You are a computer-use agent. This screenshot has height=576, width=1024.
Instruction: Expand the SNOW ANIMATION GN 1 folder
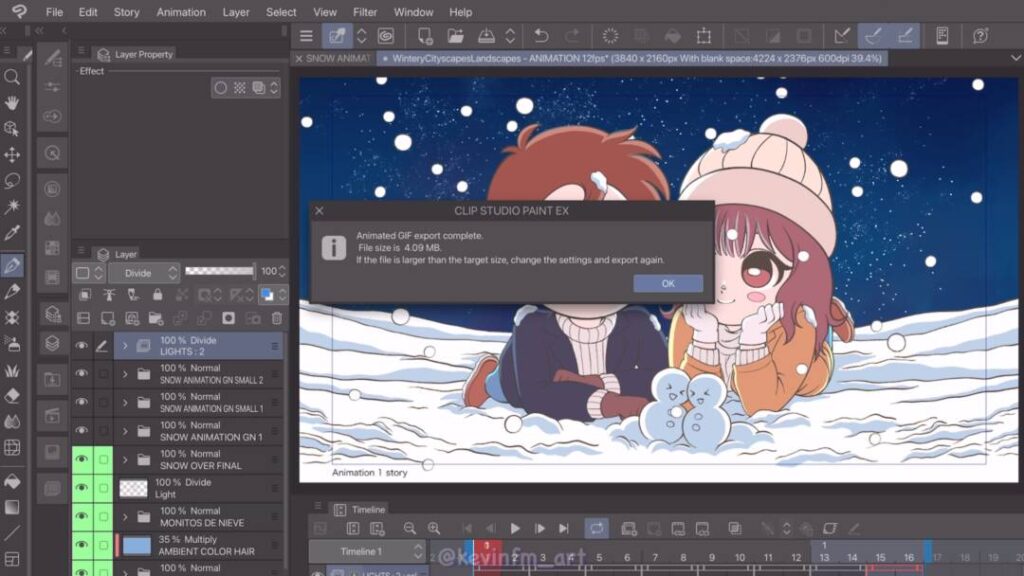point(125,431)
